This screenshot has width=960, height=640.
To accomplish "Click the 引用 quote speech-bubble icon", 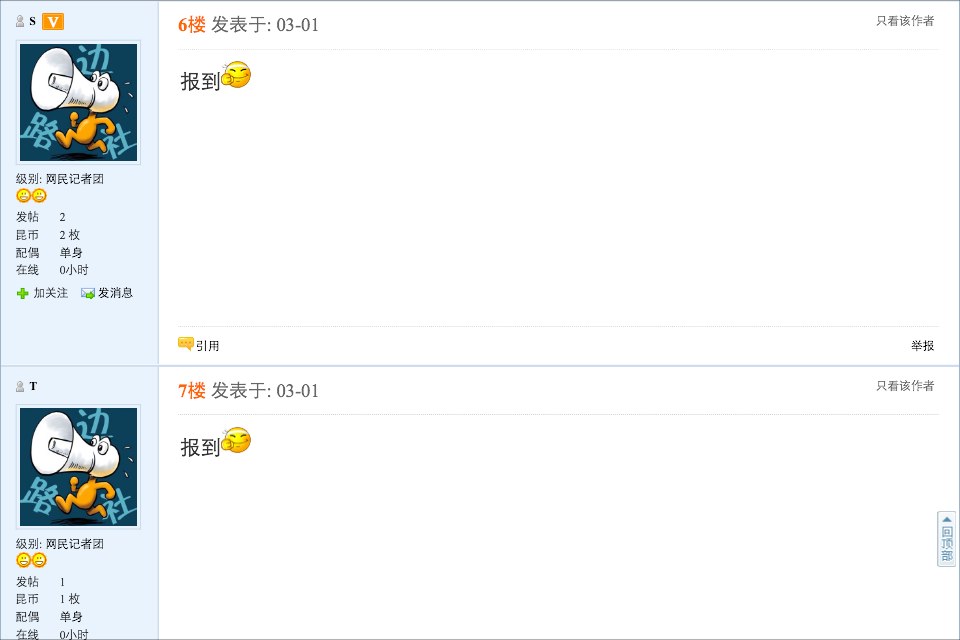I will (186, 344).
